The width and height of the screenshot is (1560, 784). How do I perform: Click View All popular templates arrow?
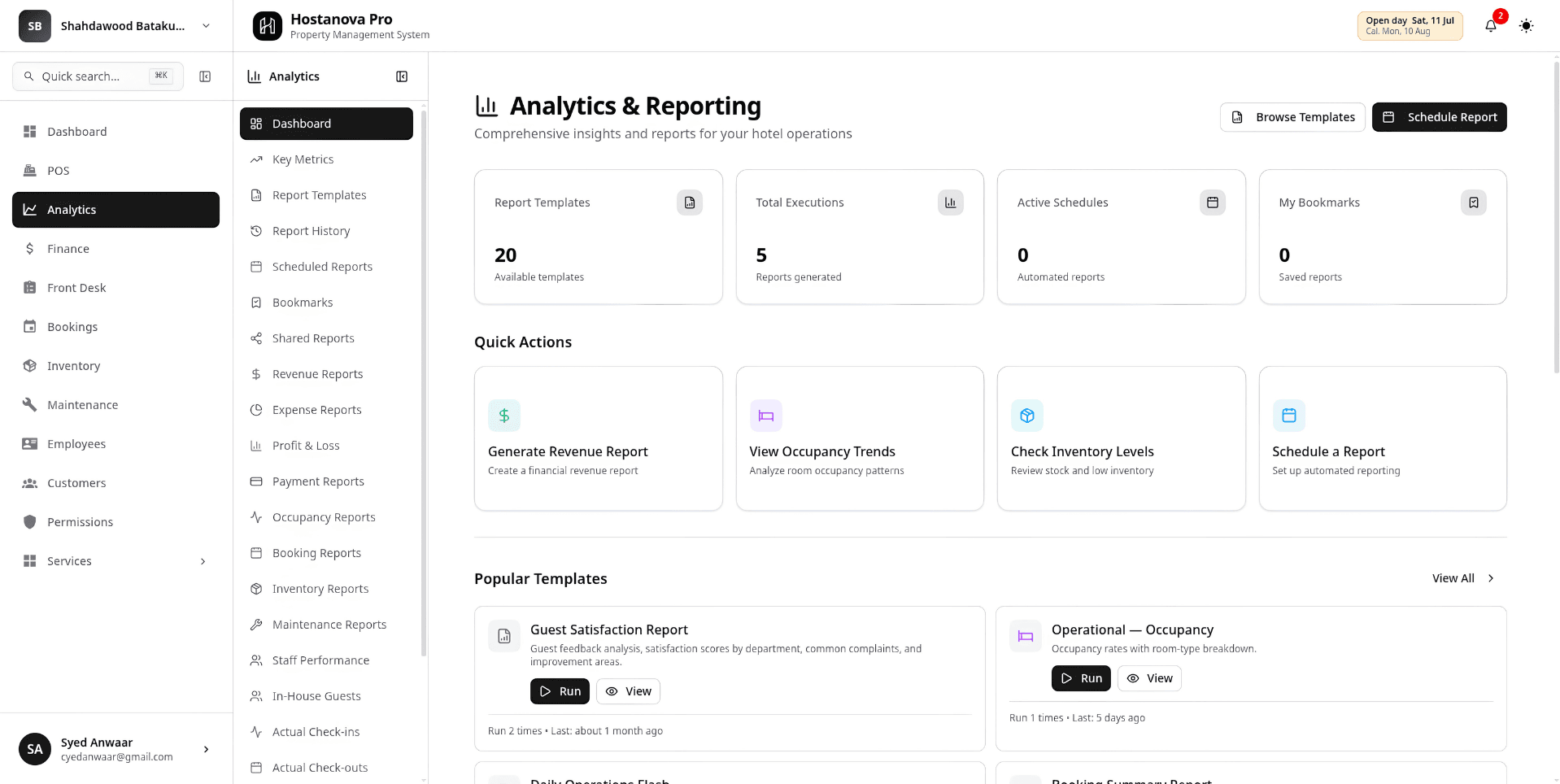(x=1464, y=578)
